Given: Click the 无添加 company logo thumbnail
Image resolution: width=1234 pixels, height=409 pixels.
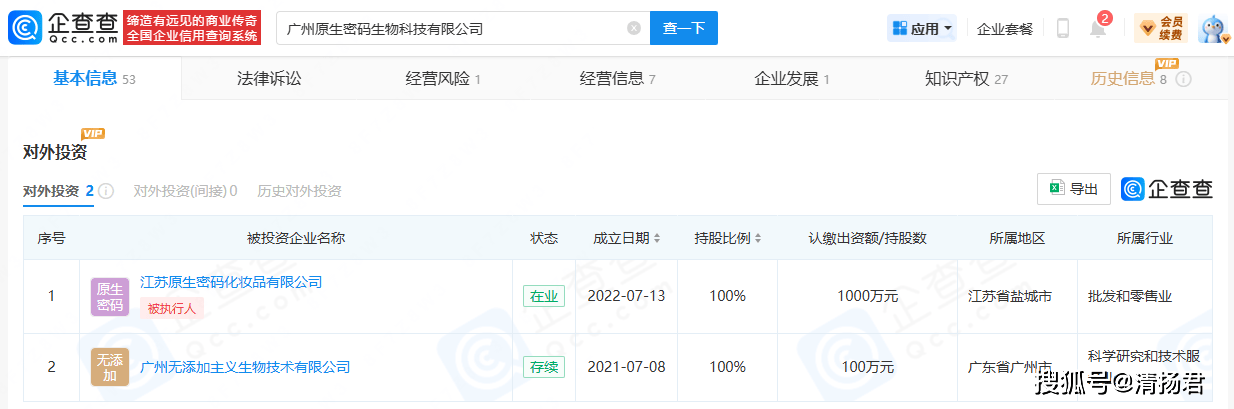Looking at the screenshot, I should coord(110,367).
